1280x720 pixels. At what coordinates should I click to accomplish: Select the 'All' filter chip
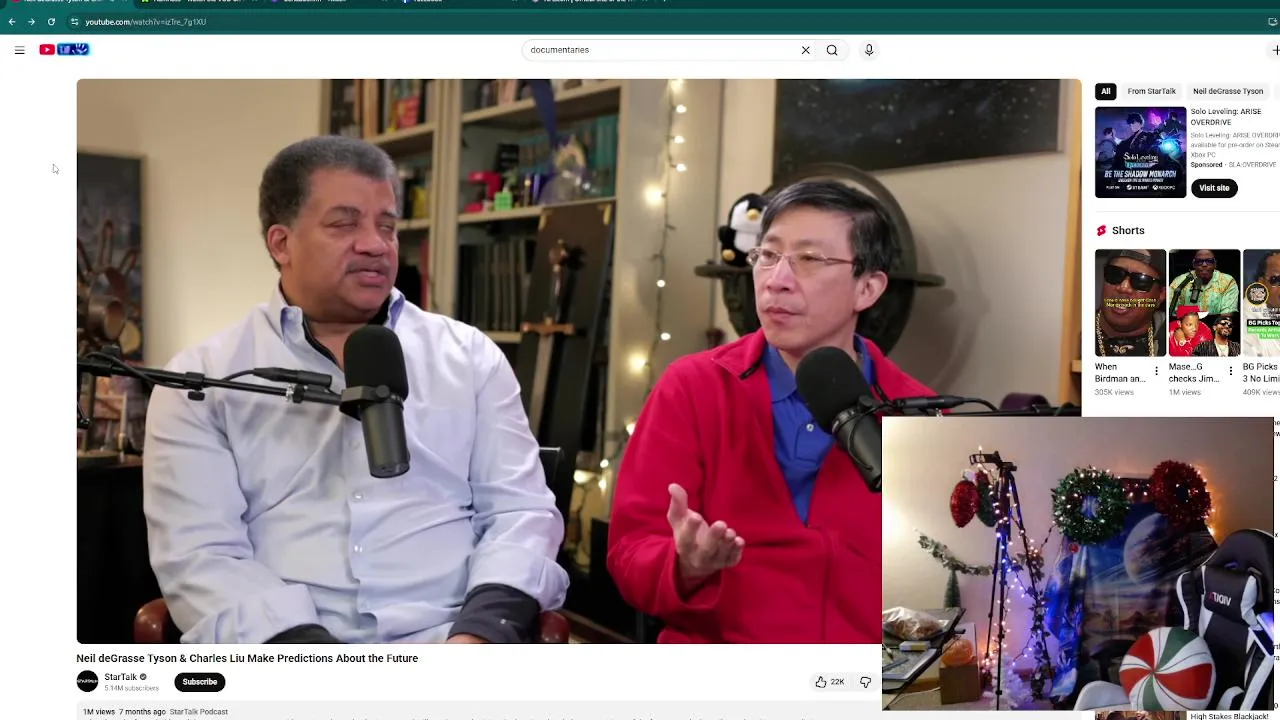[1106, 91]
